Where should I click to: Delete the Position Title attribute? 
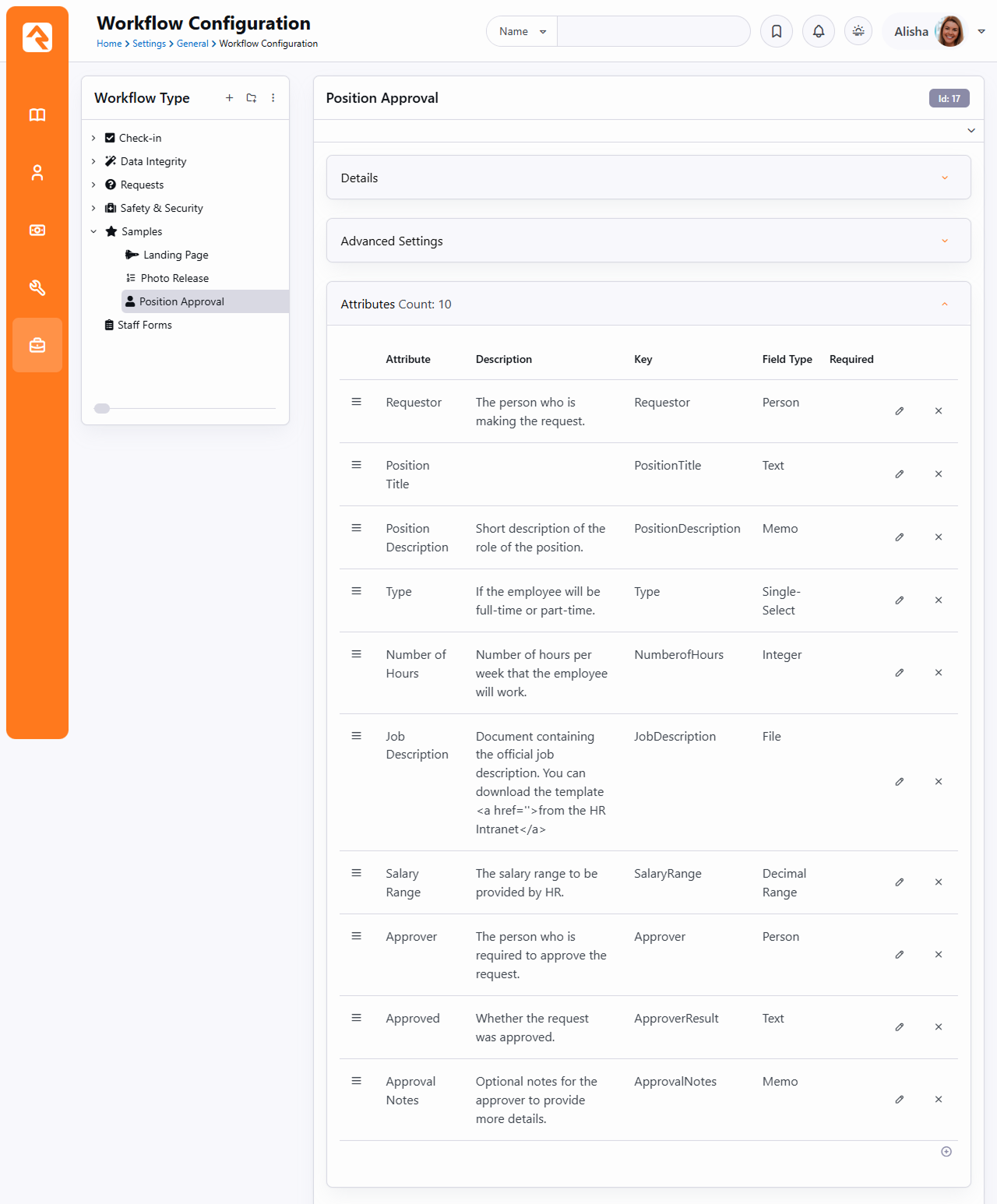pyautogui.click(x=938, y=474)
